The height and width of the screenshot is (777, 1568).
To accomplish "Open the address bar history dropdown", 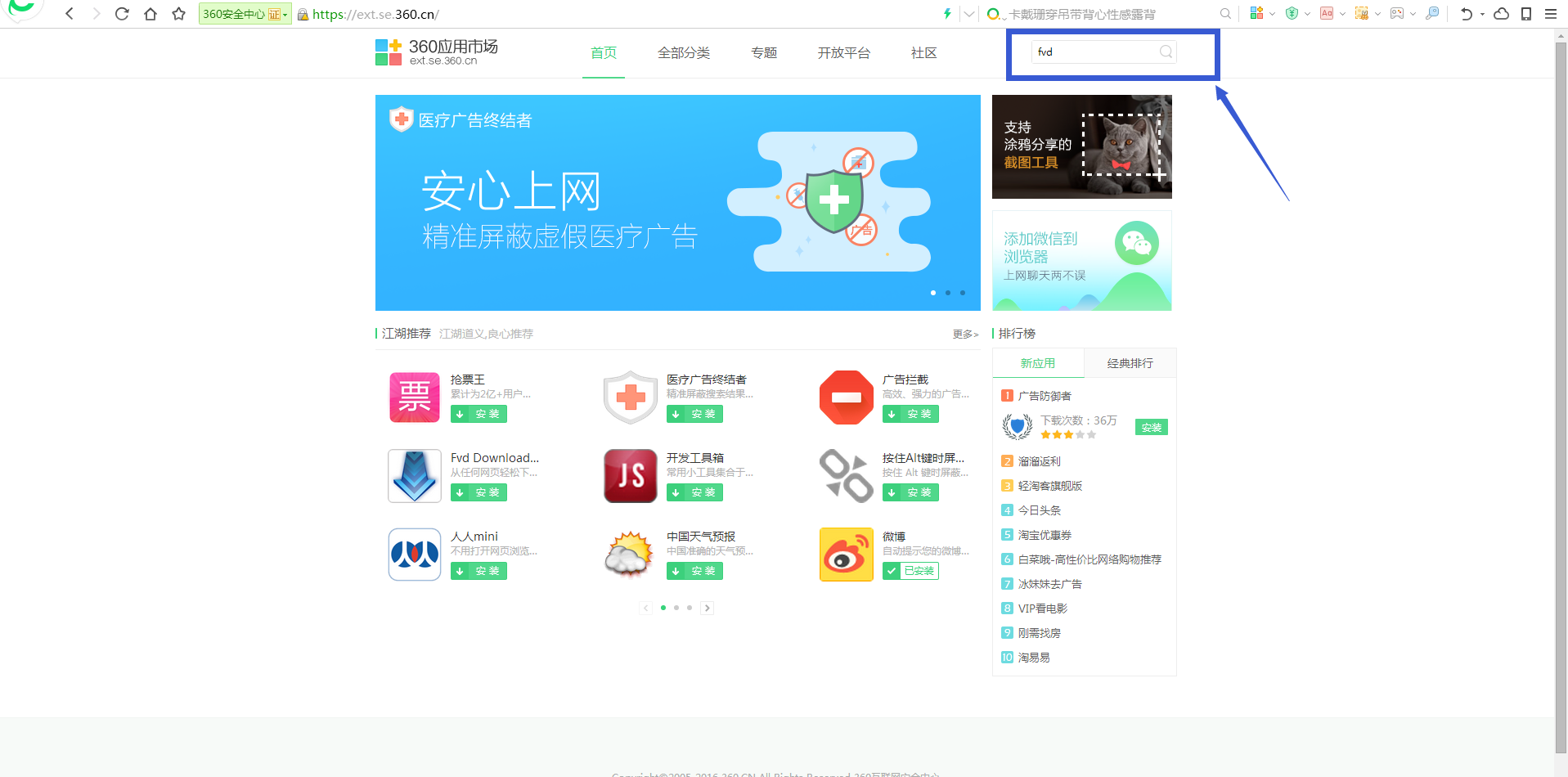I will (969, 14).
